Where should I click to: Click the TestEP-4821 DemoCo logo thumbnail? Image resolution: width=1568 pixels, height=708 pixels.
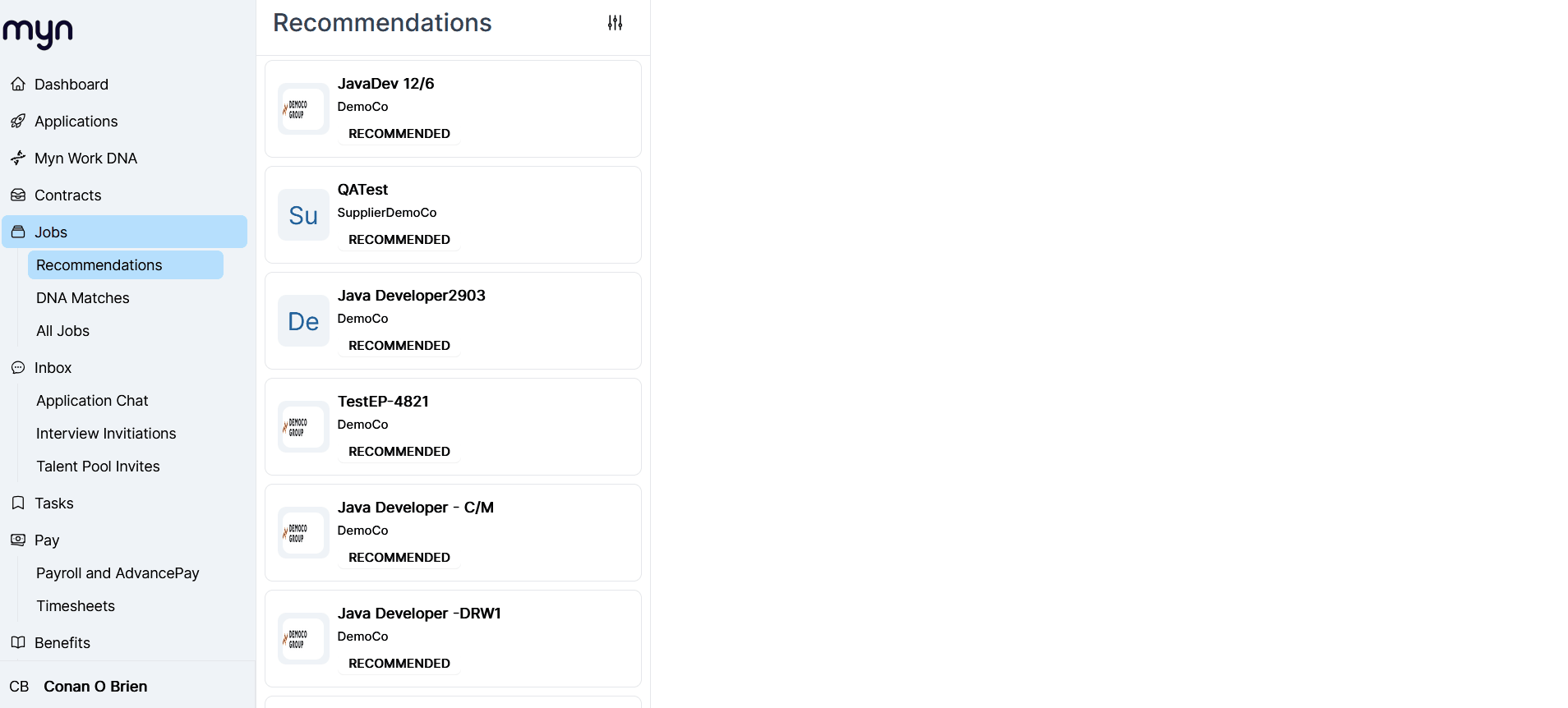303,427
